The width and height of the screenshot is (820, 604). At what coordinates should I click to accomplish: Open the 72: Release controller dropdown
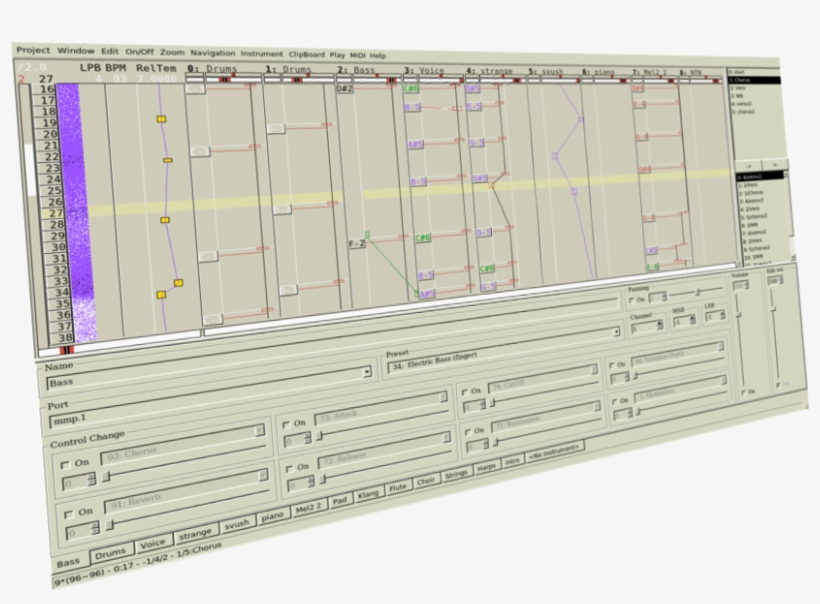pos(446,437)
